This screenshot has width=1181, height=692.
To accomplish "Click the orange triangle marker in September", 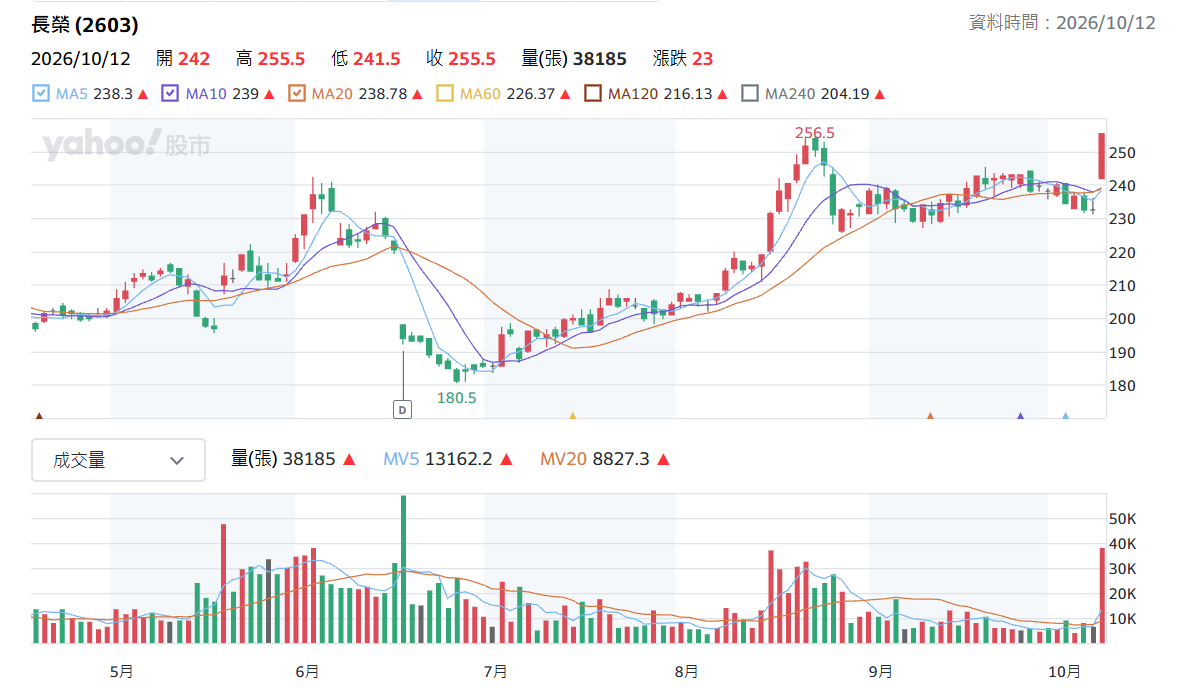I will coord(930,415).
